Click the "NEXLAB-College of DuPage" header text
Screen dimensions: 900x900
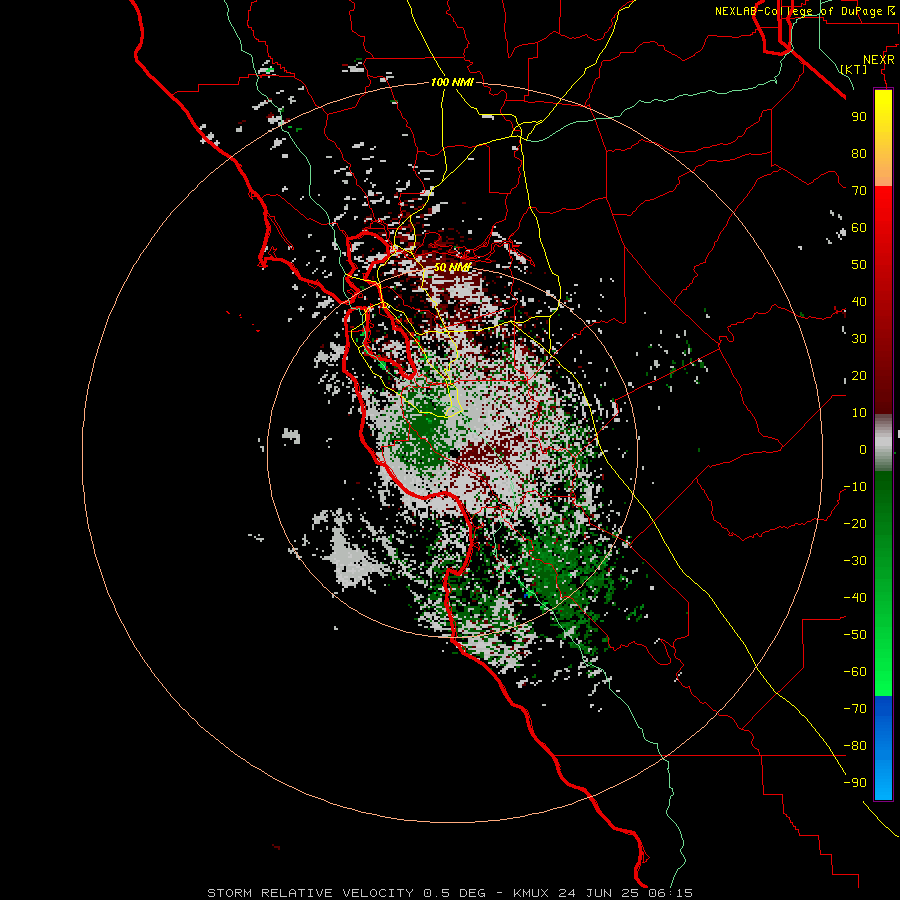(798, 11)
